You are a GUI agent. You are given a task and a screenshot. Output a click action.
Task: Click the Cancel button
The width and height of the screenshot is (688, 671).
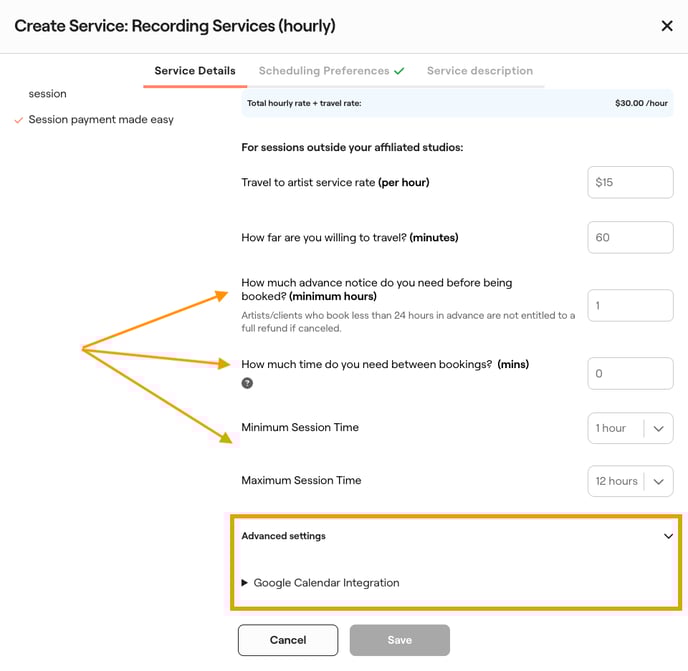coord(288,640)
